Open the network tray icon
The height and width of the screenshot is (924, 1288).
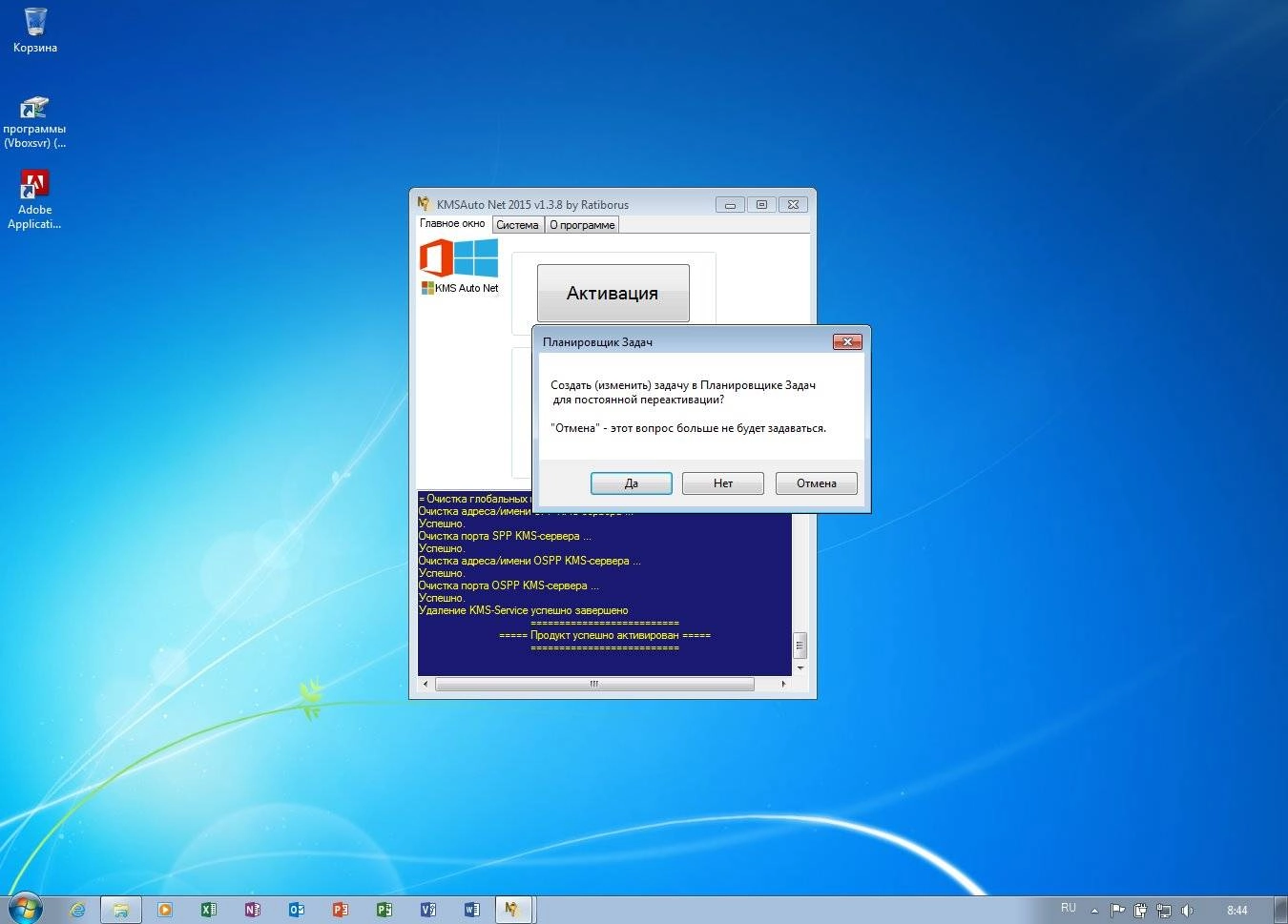(1164, 911)
